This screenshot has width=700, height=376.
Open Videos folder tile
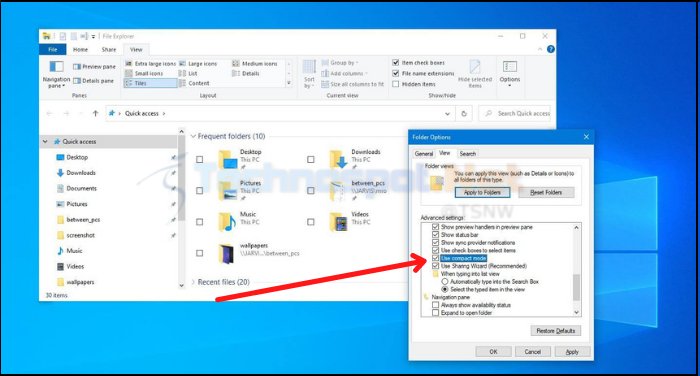(x=350, y=222)
